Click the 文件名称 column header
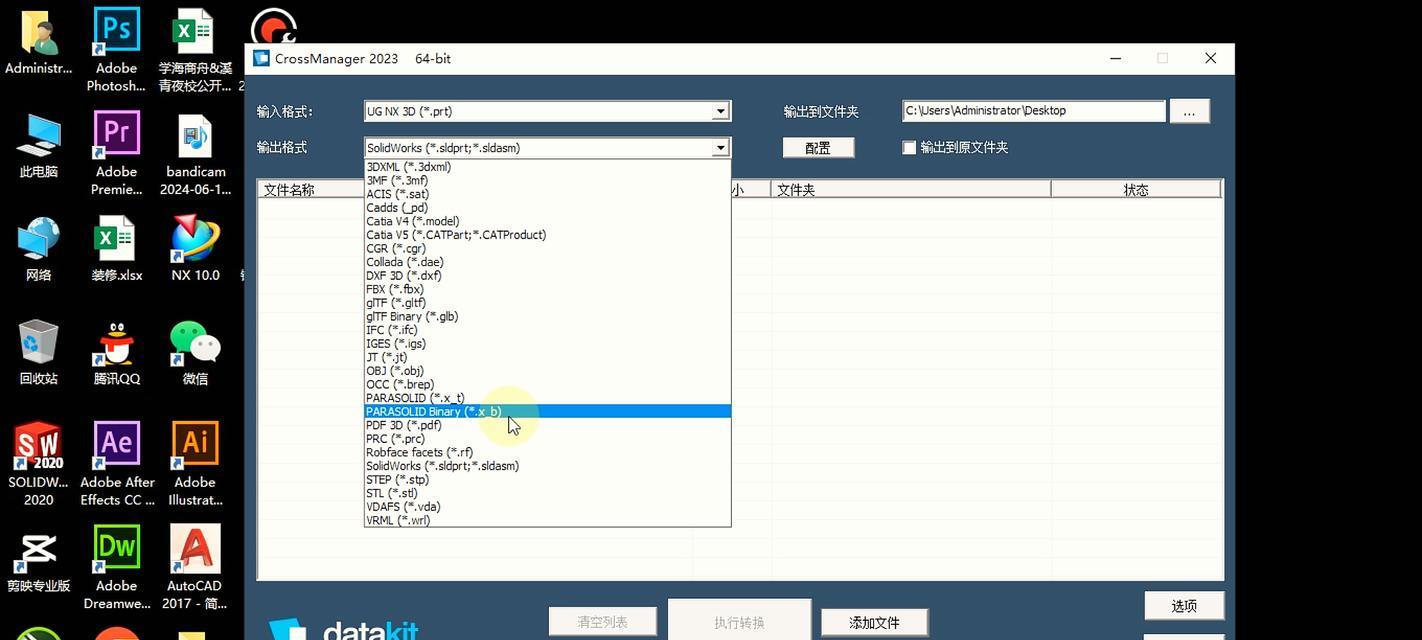Image resolution: width=1422 pixels, height=640 pixels. point(310,189)
